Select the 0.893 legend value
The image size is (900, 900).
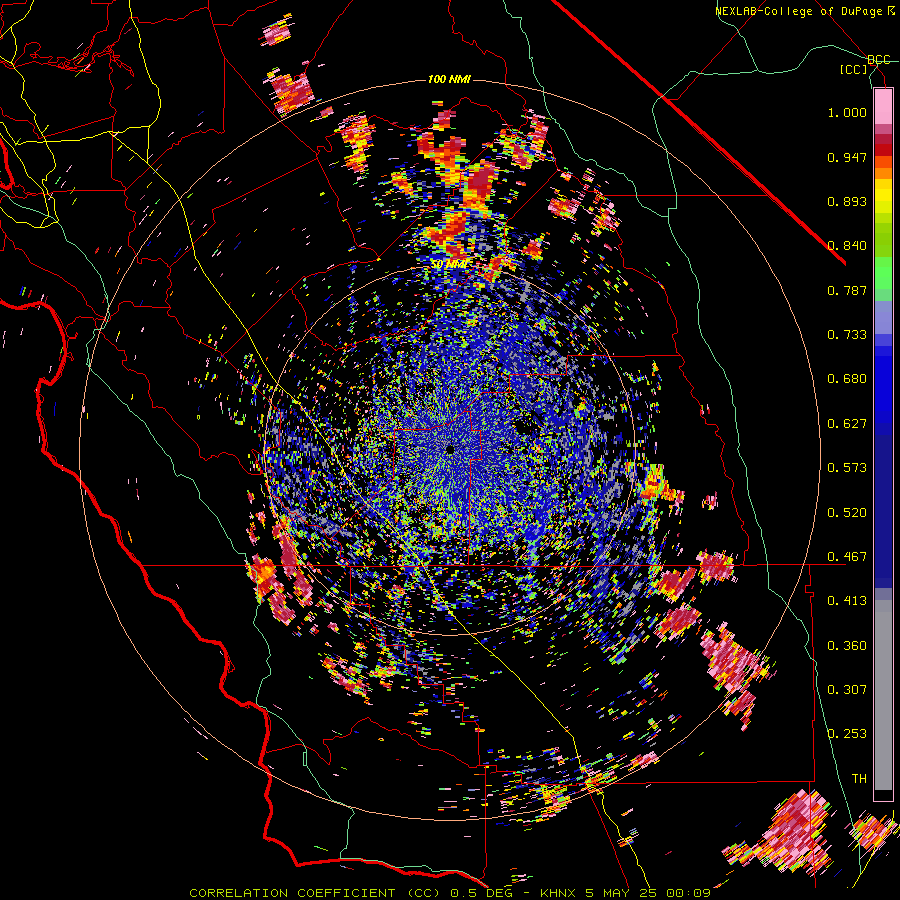coord(847,201)
